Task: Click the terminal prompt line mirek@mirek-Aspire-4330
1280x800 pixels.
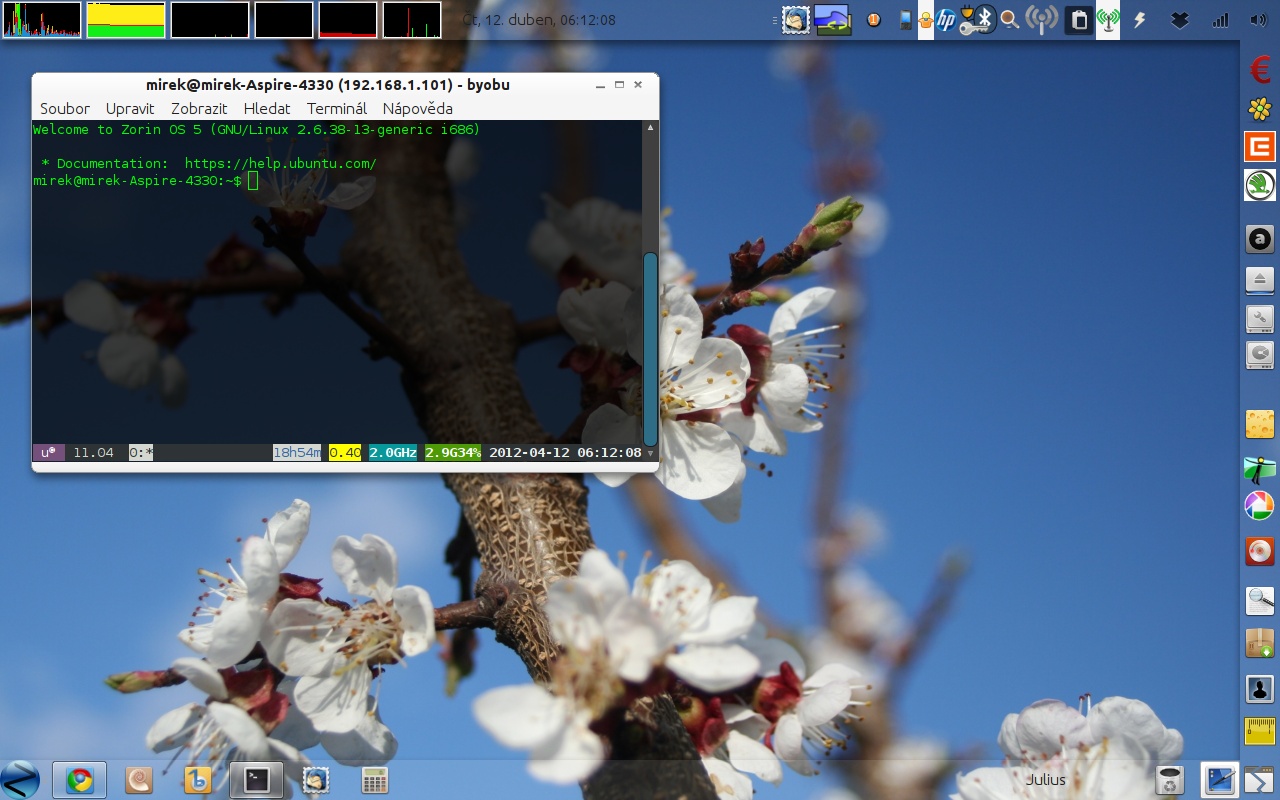Action: pos(137,180)
